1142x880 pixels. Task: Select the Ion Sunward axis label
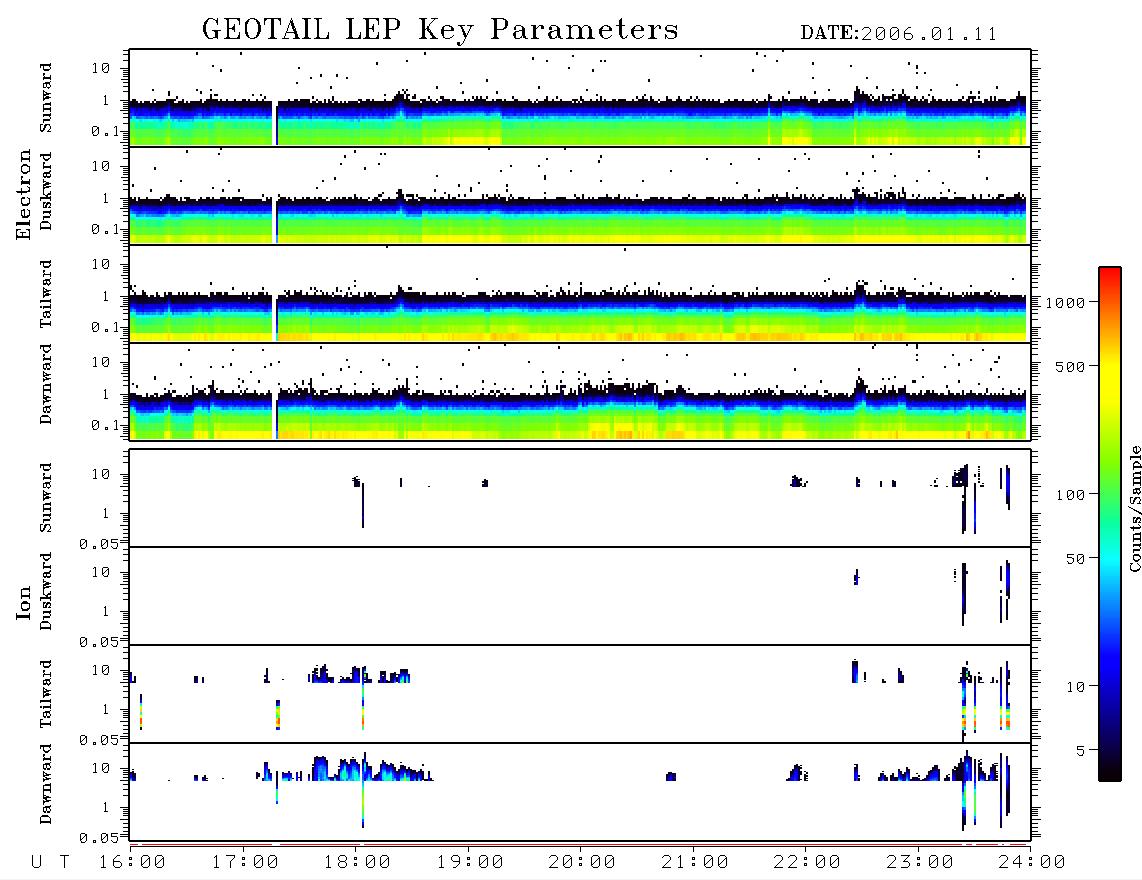click(x=46, y=498)
